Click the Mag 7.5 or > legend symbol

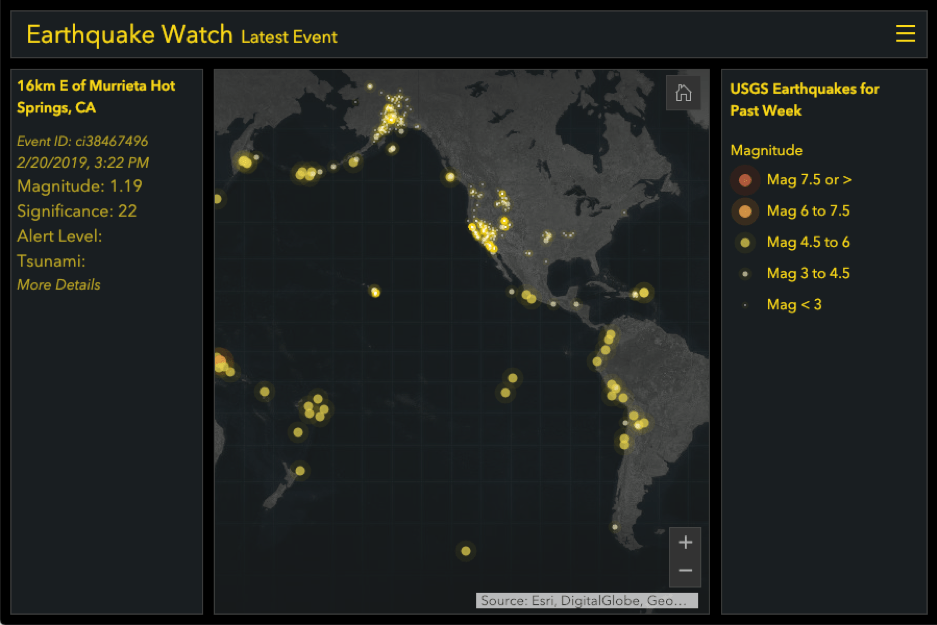click(745, 180)
